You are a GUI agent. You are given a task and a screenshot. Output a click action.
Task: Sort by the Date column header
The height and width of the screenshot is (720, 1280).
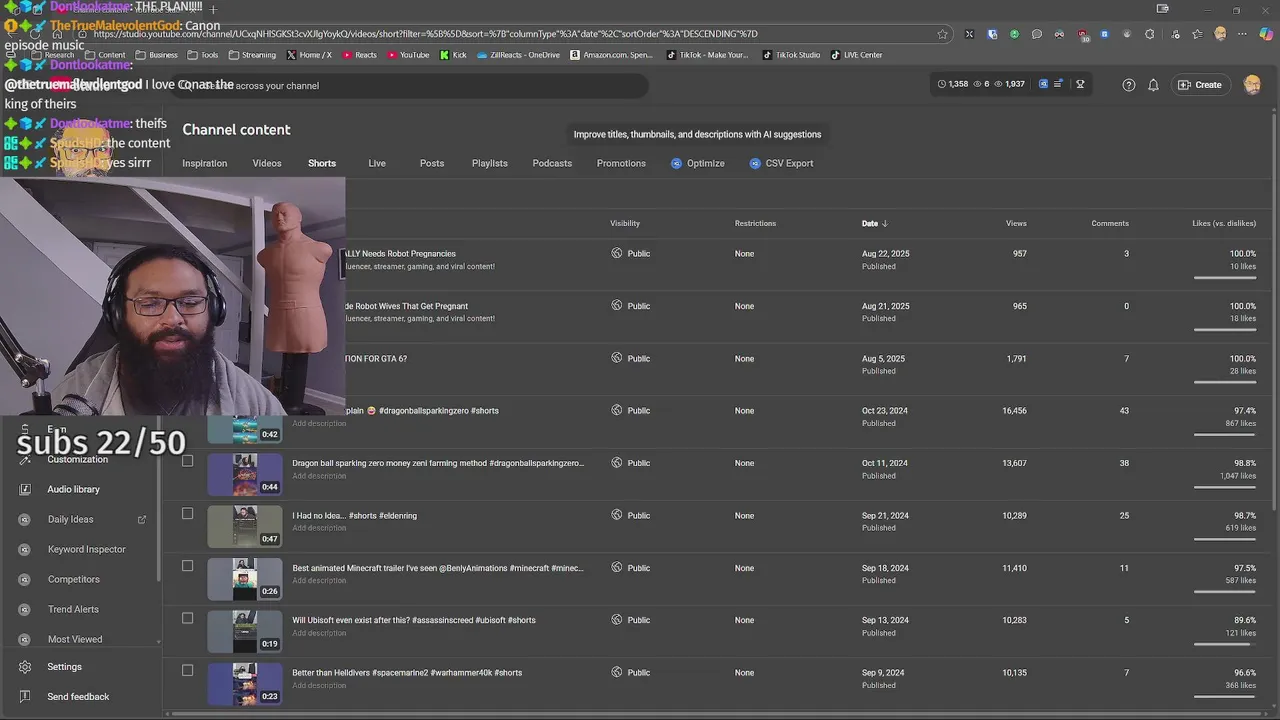[x=874, y=223]
